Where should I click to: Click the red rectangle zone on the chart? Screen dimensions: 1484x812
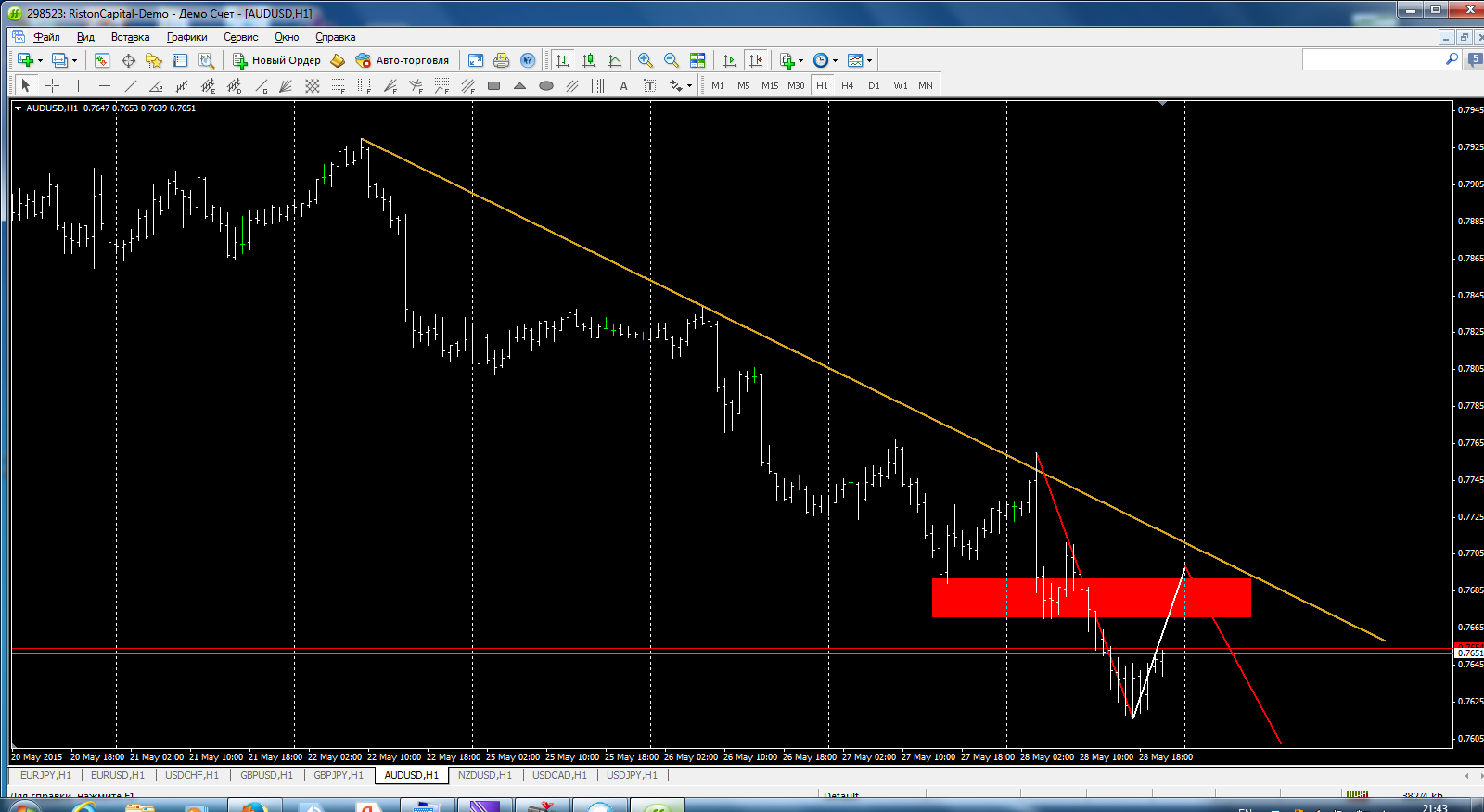[1092, 598]
